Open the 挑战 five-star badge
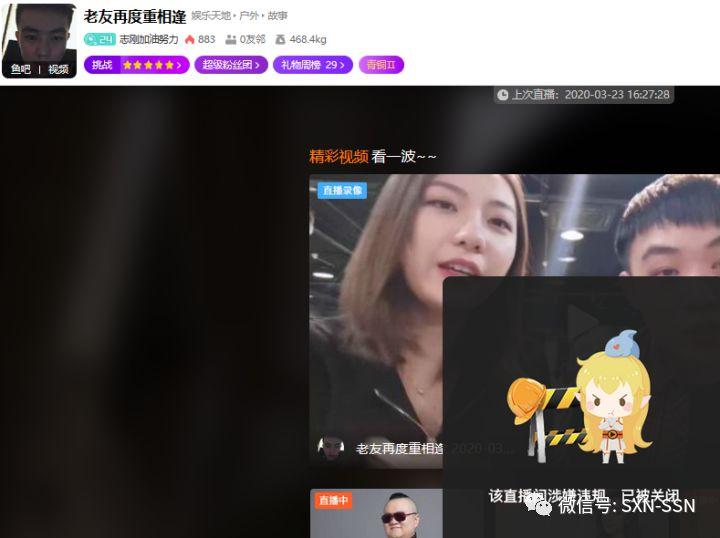Image resolution: width=720 pixels, height=538 pixels. (x=136, y=65)
